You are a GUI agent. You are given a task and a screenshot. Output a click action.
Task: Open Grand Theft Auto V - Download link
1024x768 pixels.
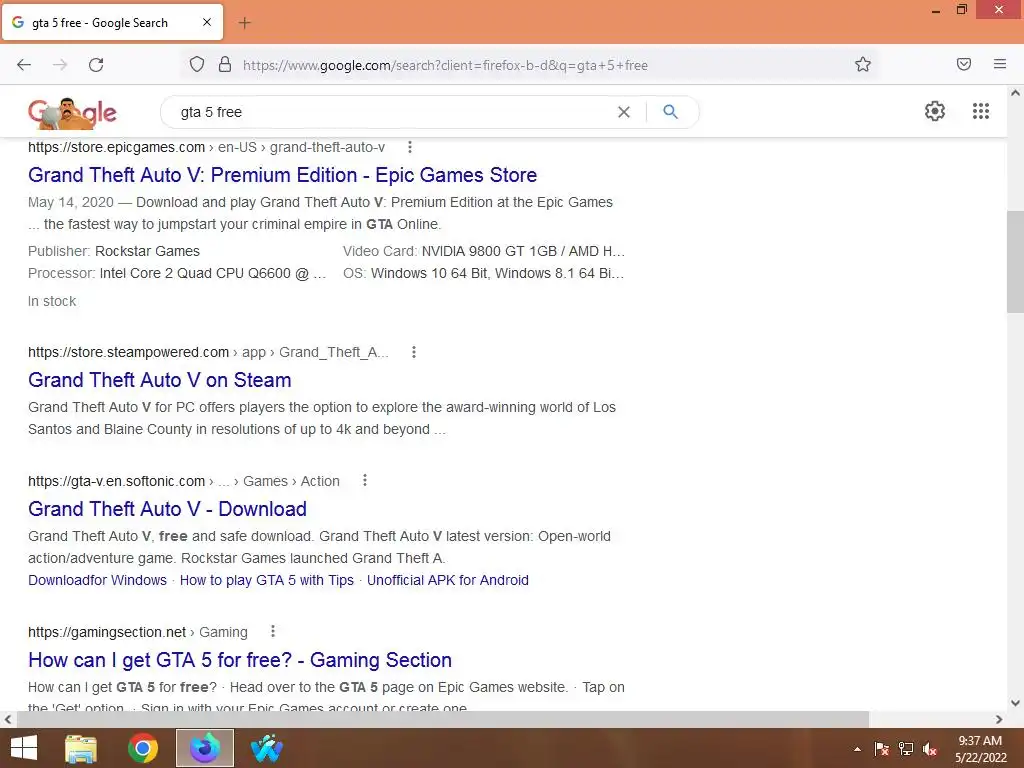point(167,509)
